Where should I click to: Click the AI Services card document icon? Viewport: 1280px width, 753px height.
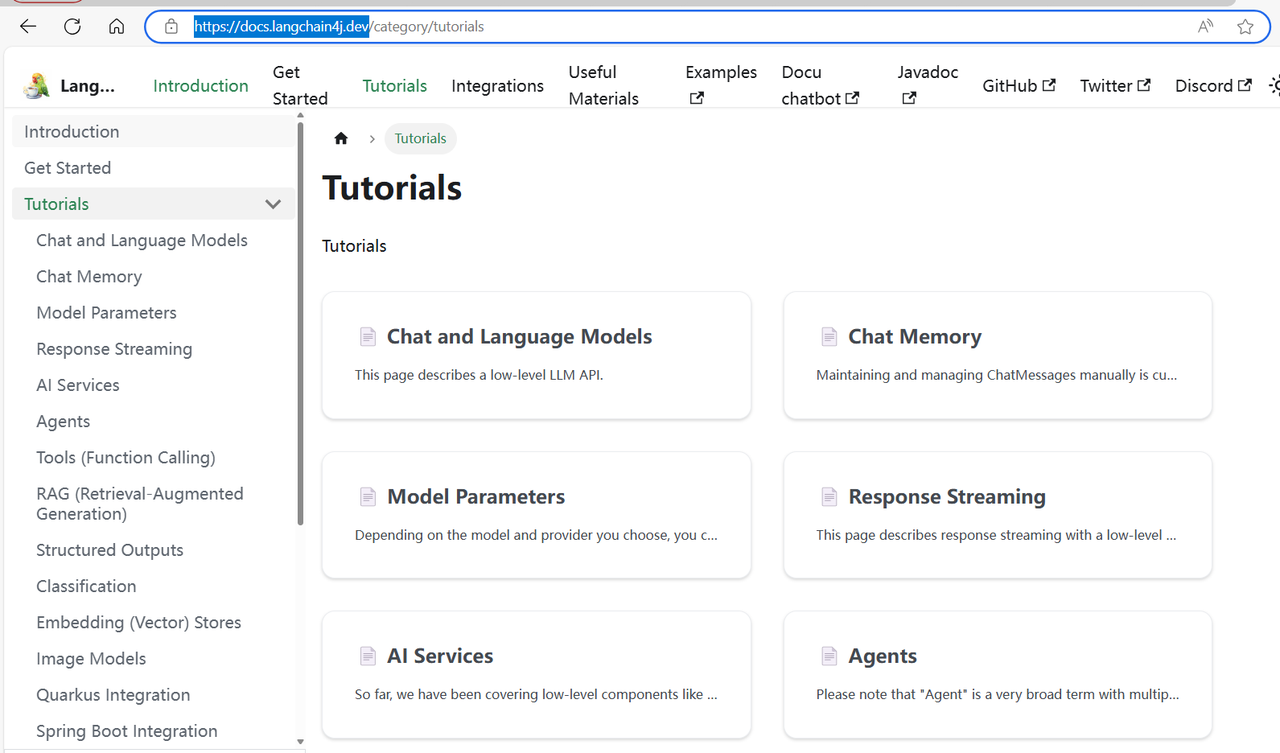(x=368, y=656)
